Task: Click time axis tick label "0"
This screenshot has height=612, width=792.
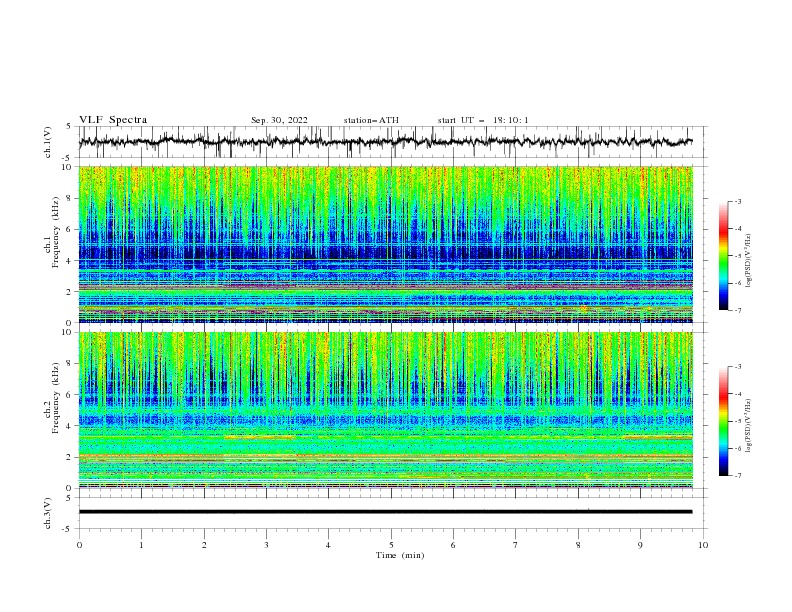Action: [x=79, y=545]
